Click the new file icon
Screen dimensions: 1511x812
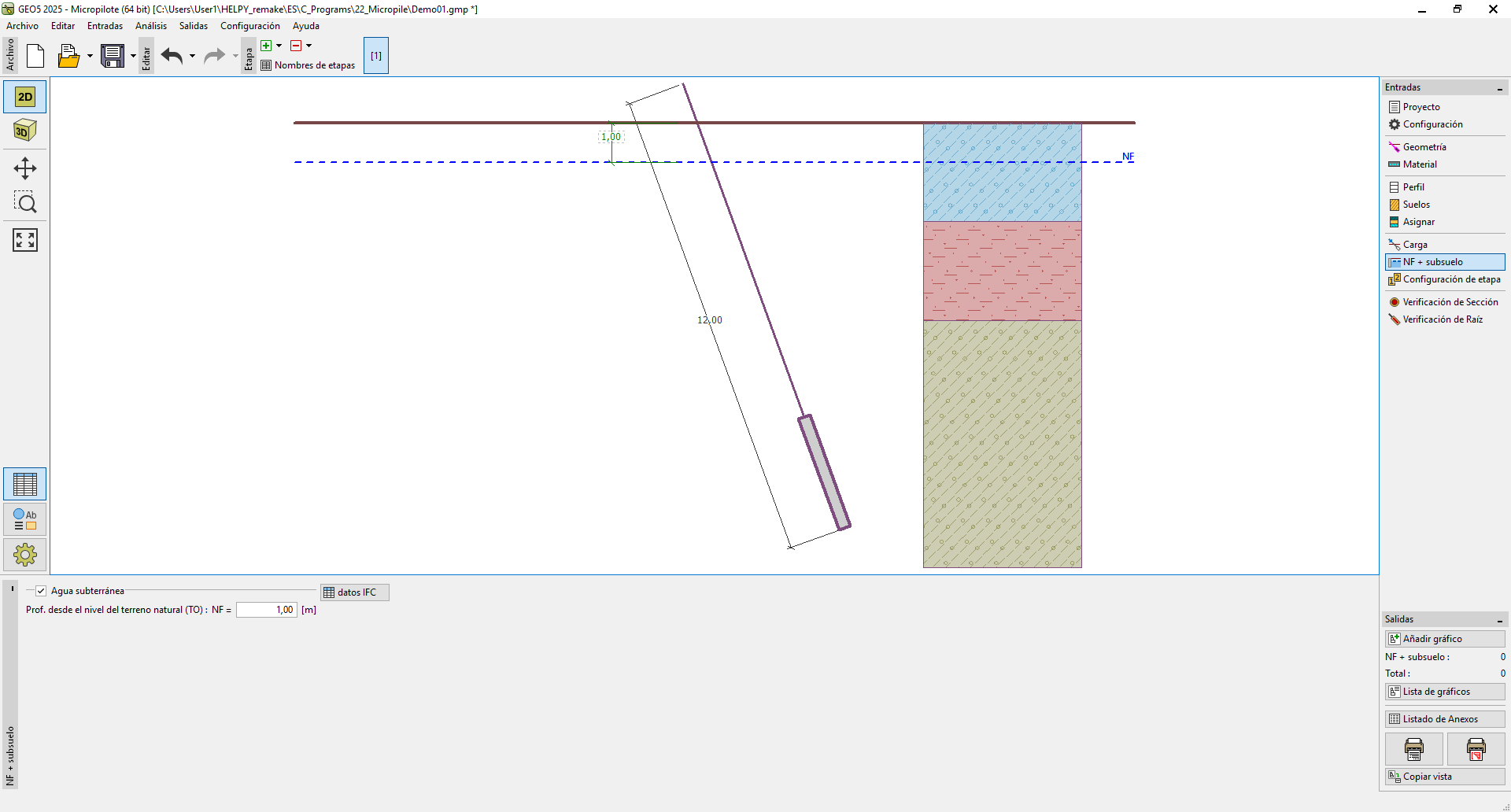click(x=35, y=56)
